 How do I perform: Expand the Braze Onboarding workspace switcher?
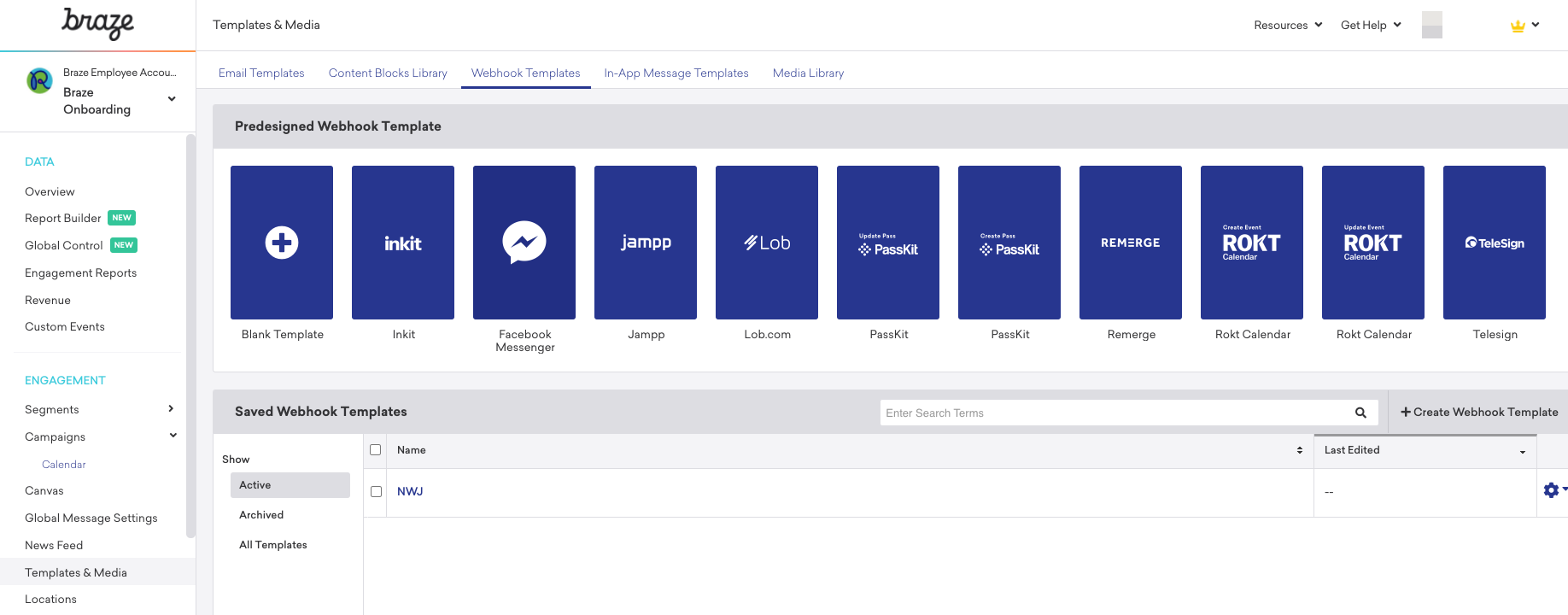click(172, 99)
